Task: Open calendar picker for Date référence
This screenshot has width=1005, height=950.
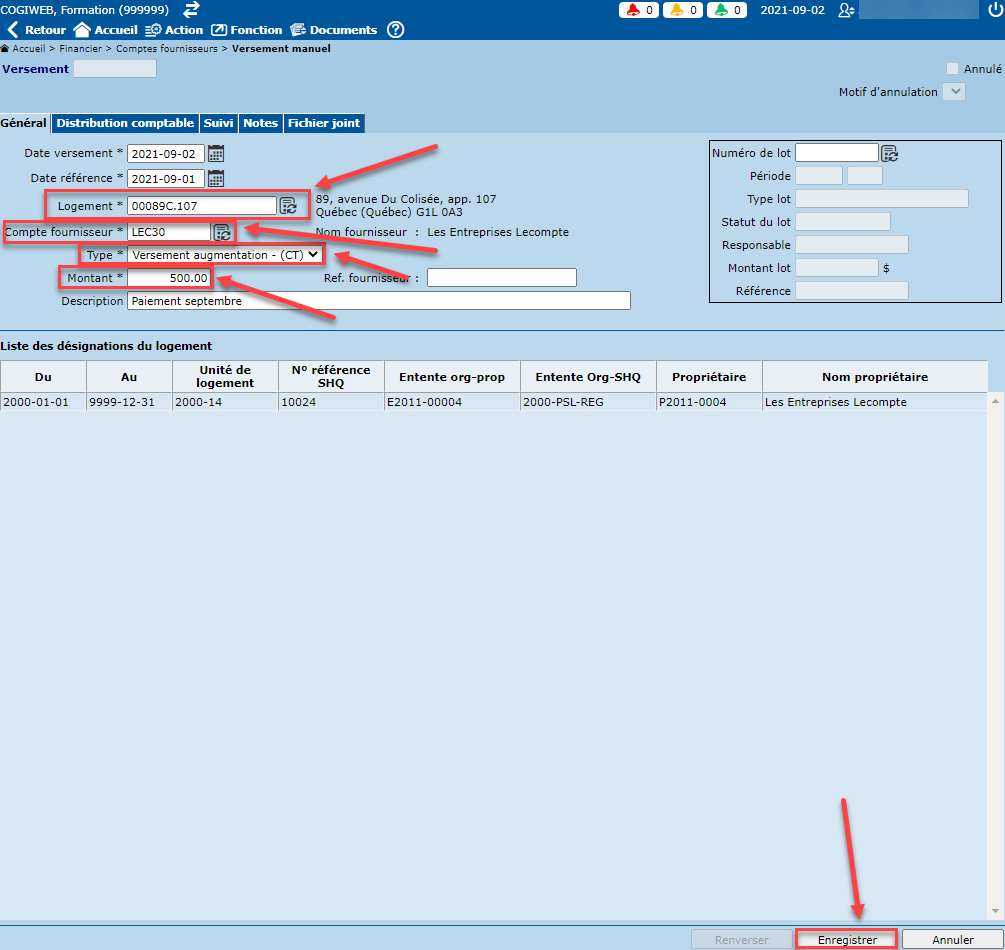Action: [216, 179]
